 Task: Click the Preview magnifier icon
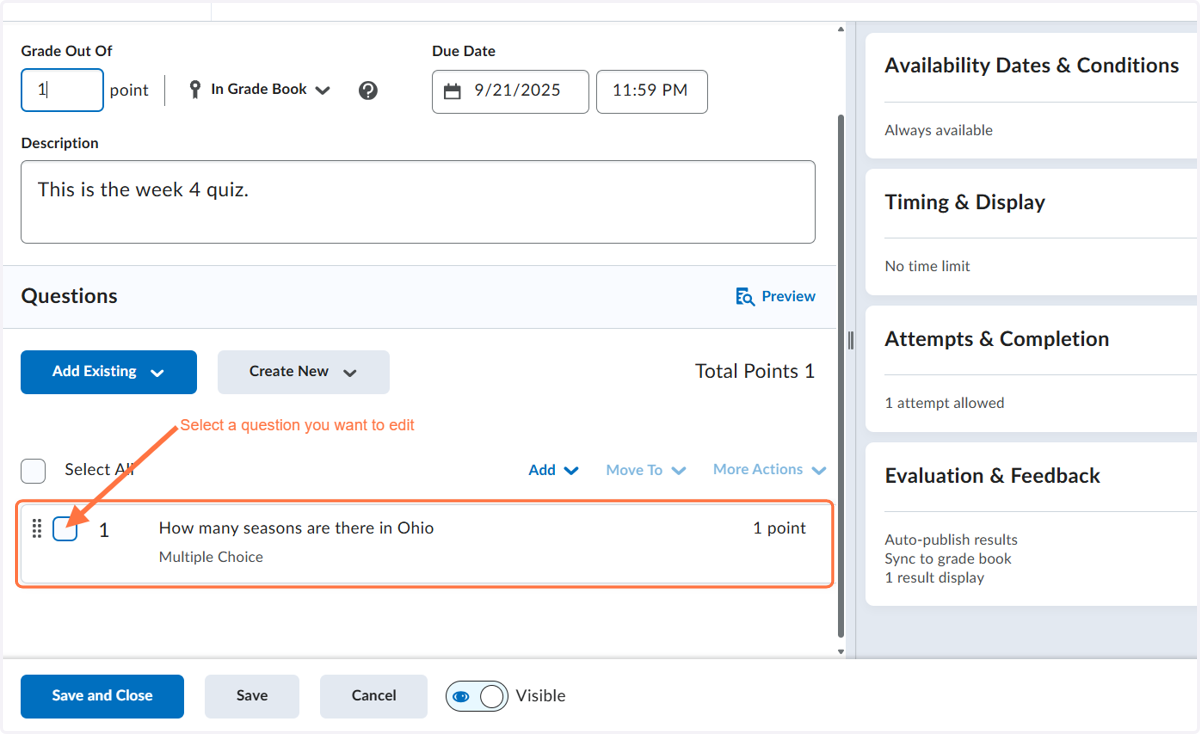[745, 297]
